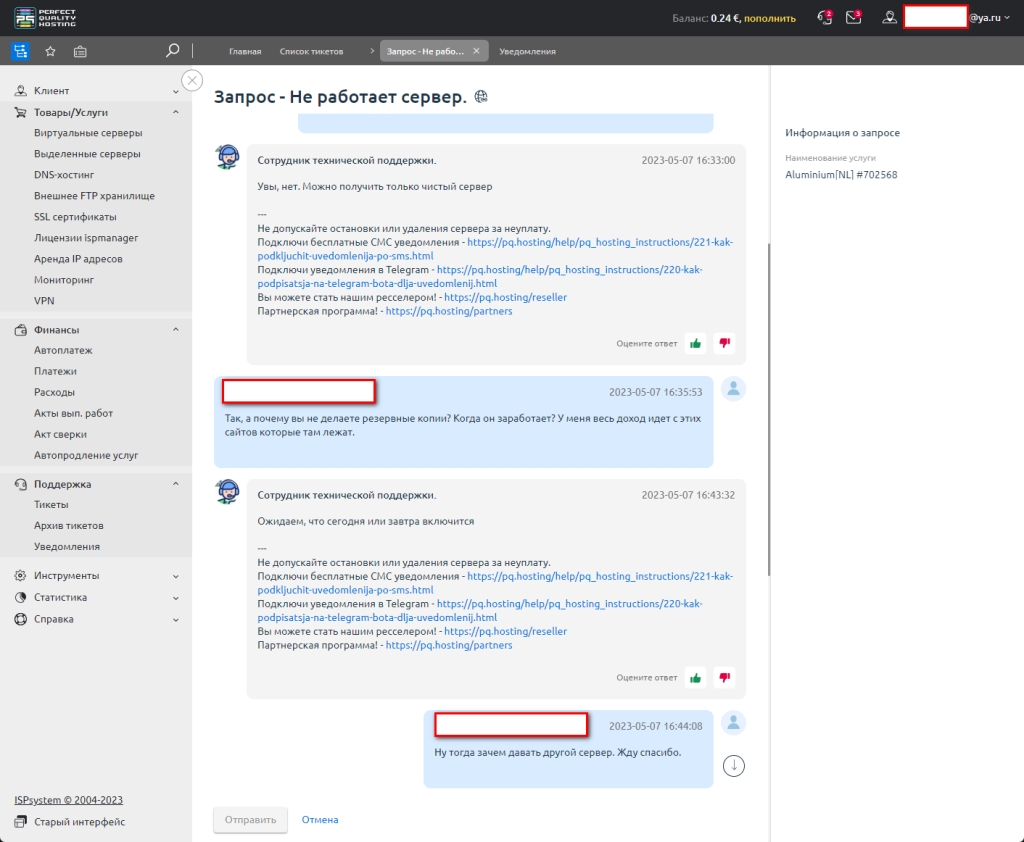The image size is (1024, 842).
Task: Switch to the Список тикетов tab
Action: 312,52
